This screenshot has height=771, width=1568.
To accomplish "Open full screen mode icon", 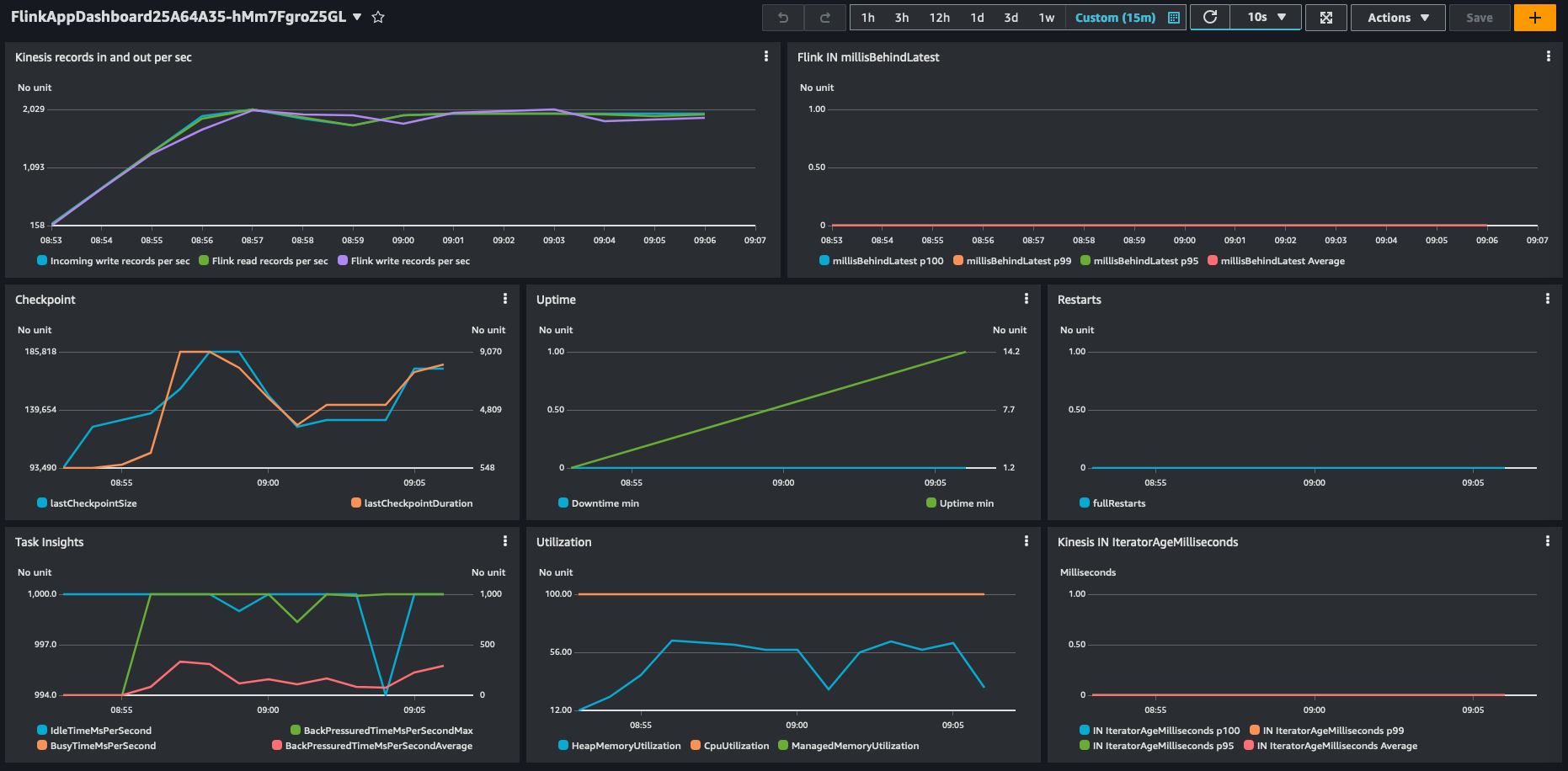I will pos(1325,17).
